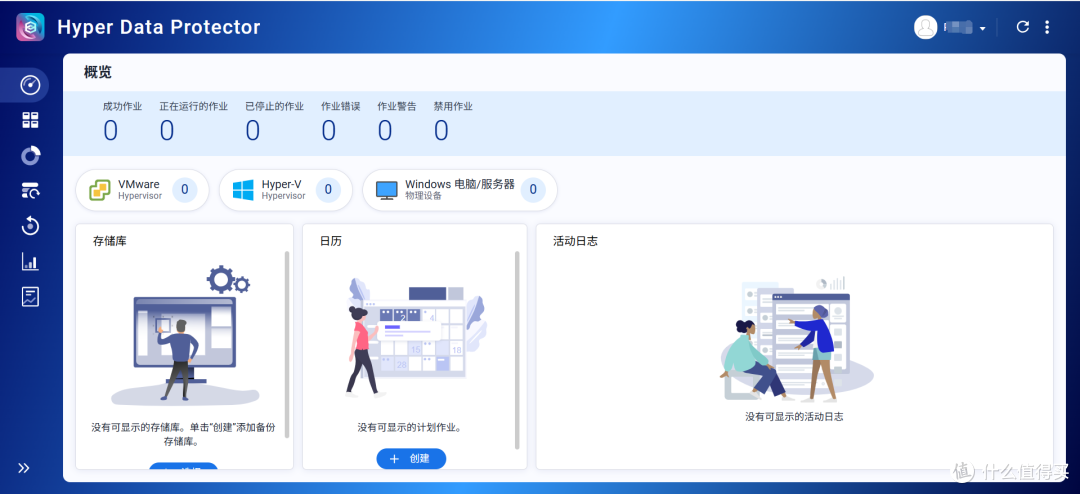The width and height of the screenshot is (1080, 494).
Task: Open the Overview dashboard sidebar icon
Action: (30, 85)
